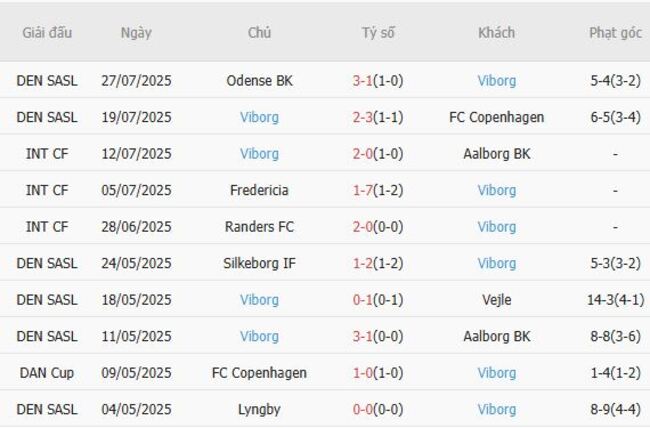650x428 pixels.
Task: Open the 2-3 score against FC Copenhagen
Action: click(378, 117)
